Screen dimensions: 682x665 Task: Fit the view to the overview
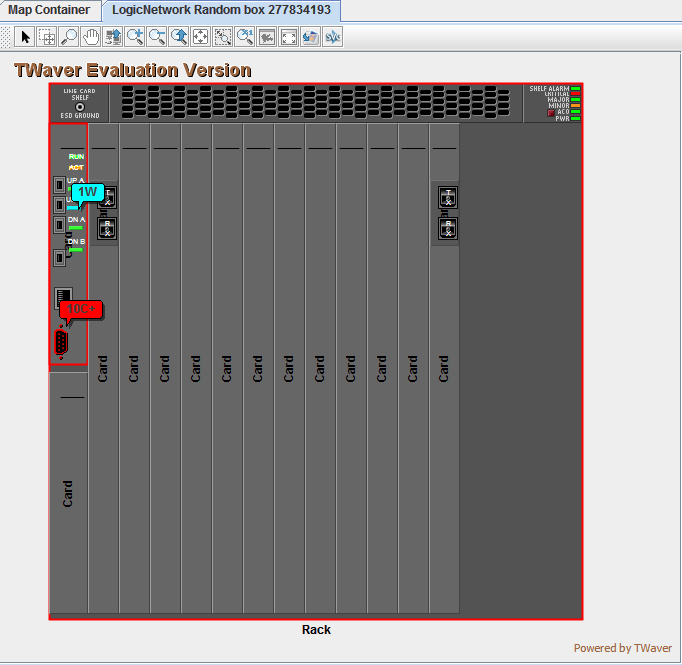[201, 37]
